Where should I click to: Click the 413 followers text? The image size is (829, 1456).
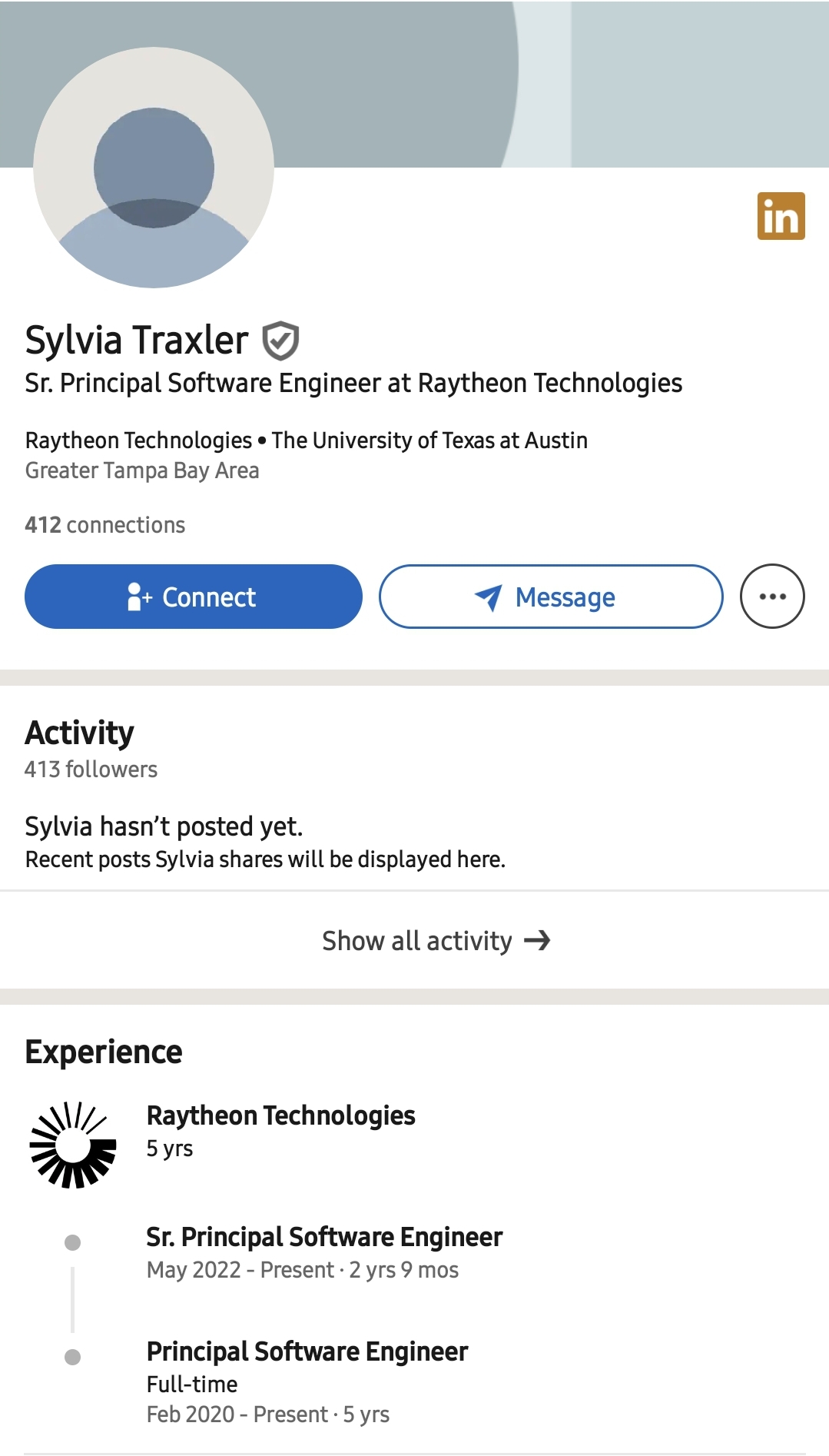[91, 770]
